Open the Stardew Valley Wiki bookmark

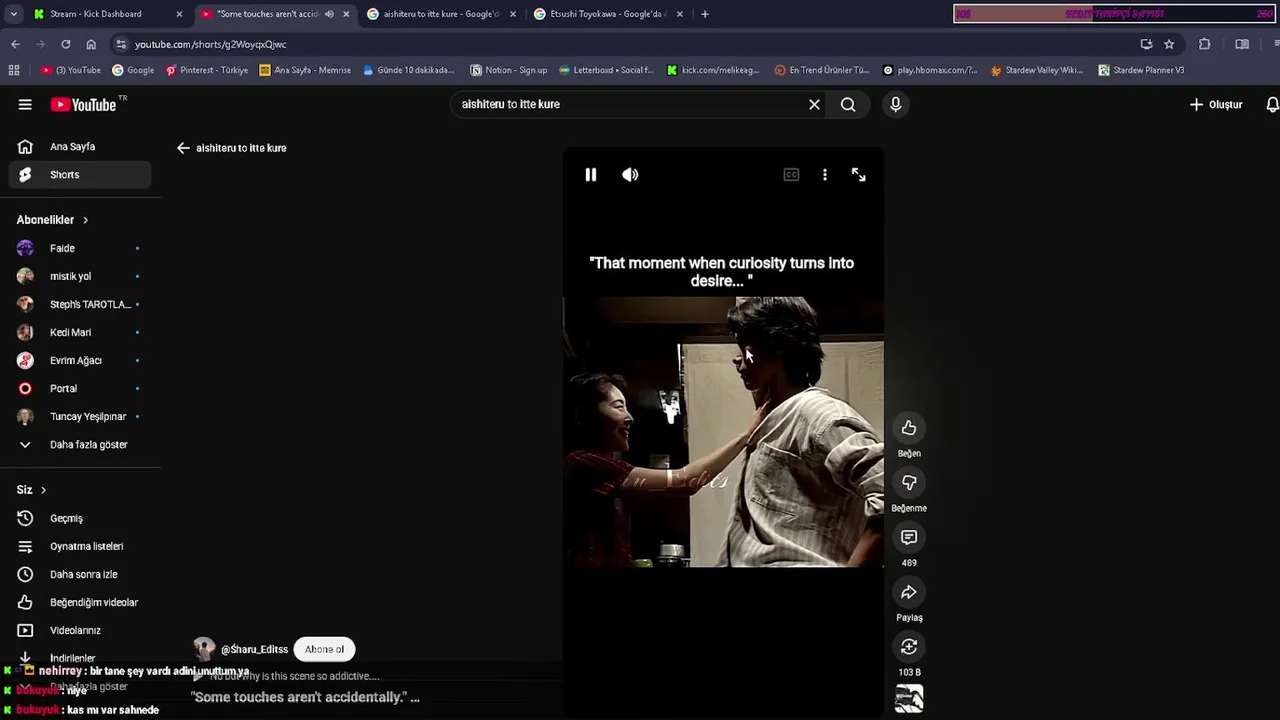click(x=1037, y=70)
